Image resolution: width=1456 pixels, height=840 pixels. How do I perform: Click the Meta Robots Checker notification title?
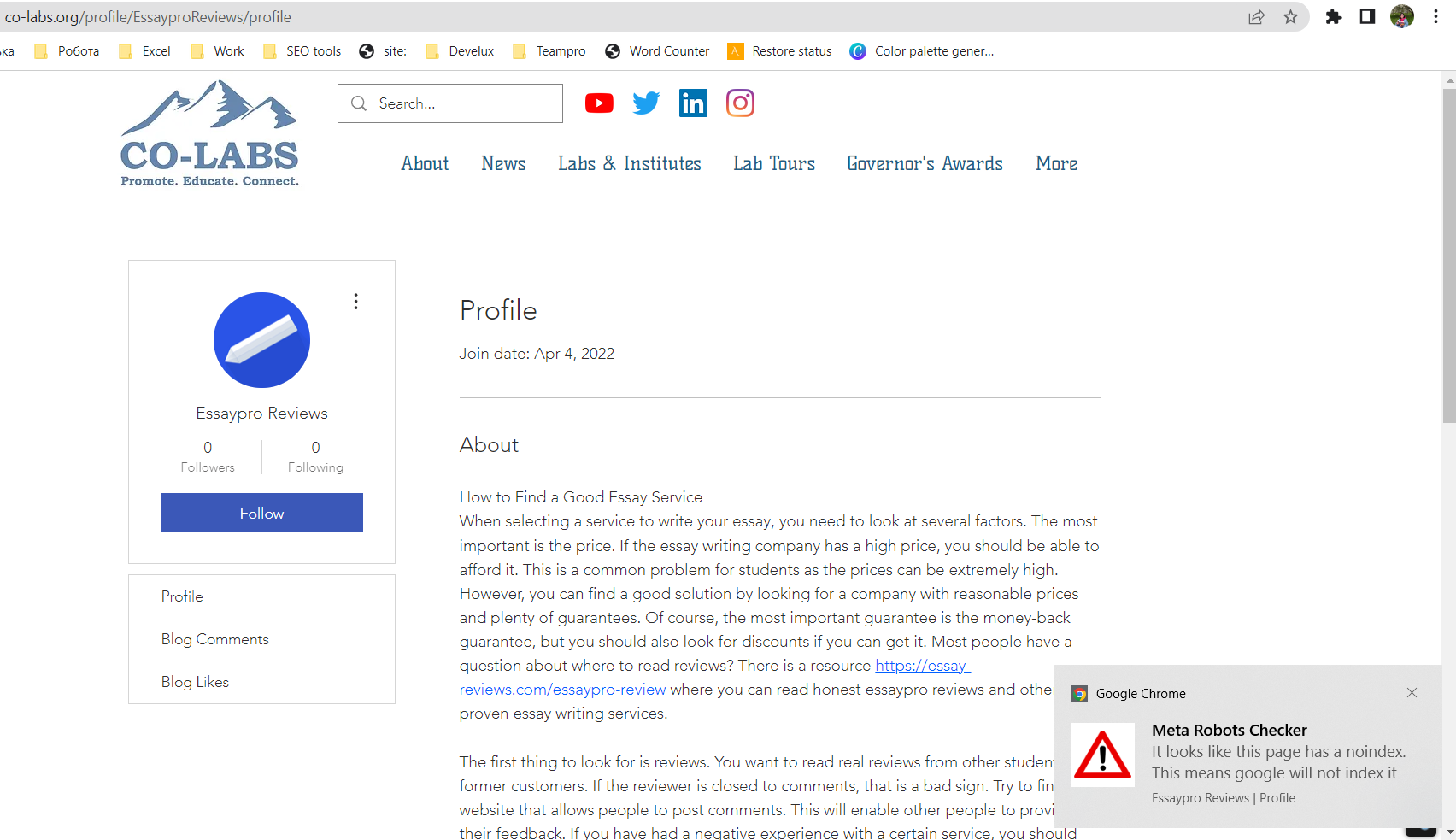[1229, 731]
